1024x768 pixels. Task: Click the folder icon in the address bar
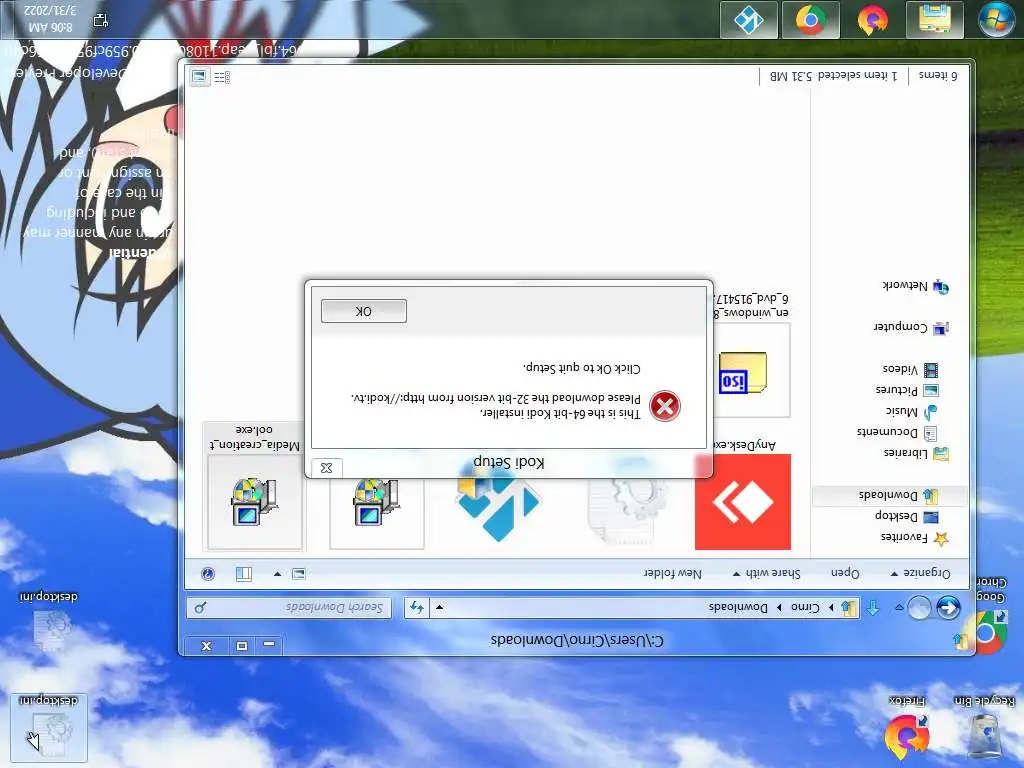pos(848,608)
